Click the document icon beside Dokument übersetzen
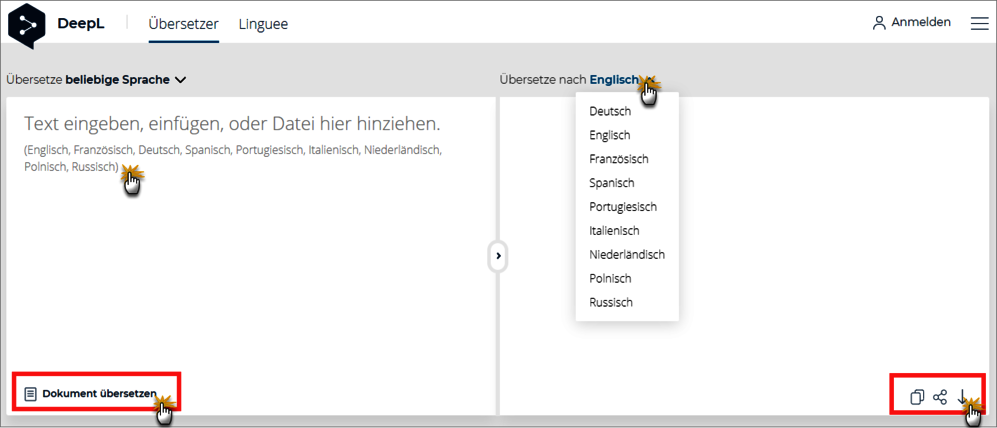 click(x=30, y=394)
